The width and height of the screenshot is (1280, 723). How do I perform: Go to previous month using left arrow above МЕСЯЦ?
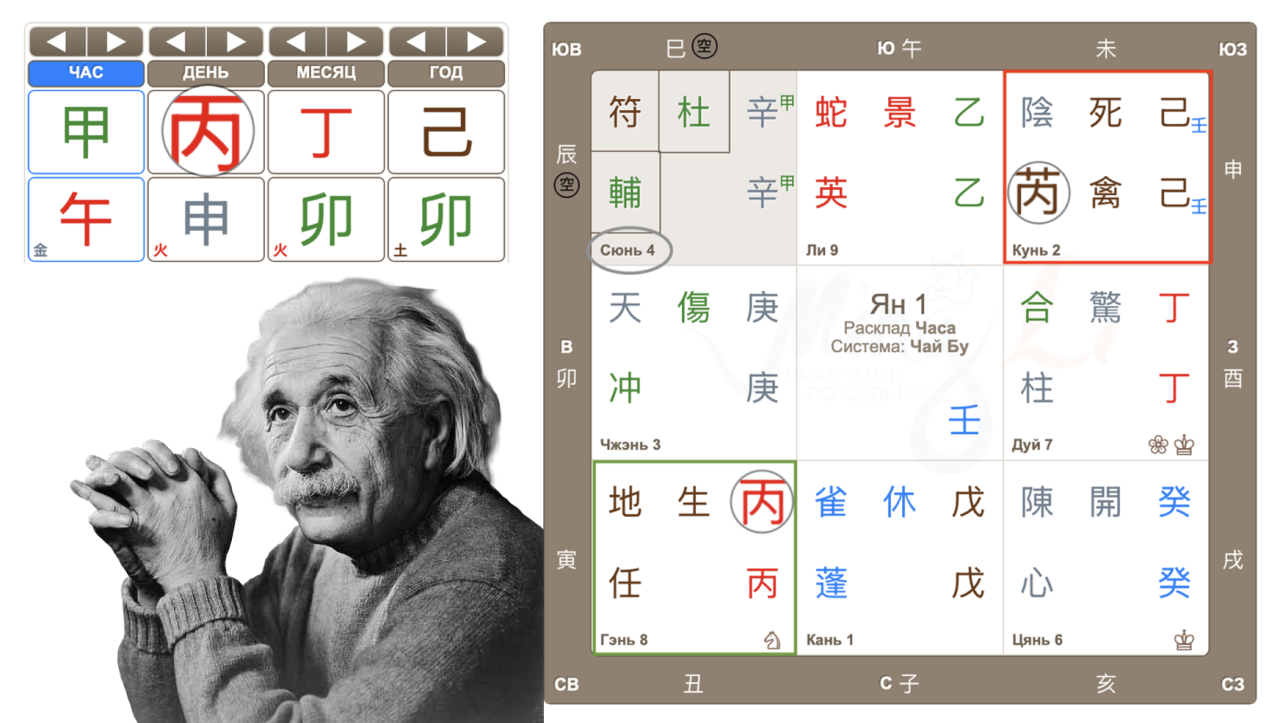coord(297,42)
